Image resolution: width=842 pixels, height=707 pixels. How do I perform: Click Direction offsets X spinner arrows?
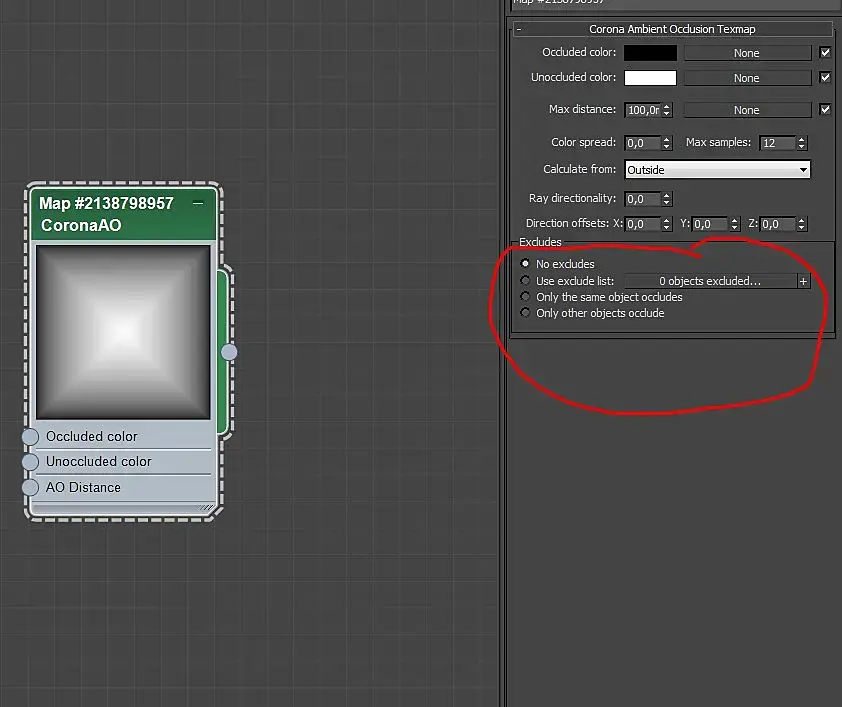(666, 224)
